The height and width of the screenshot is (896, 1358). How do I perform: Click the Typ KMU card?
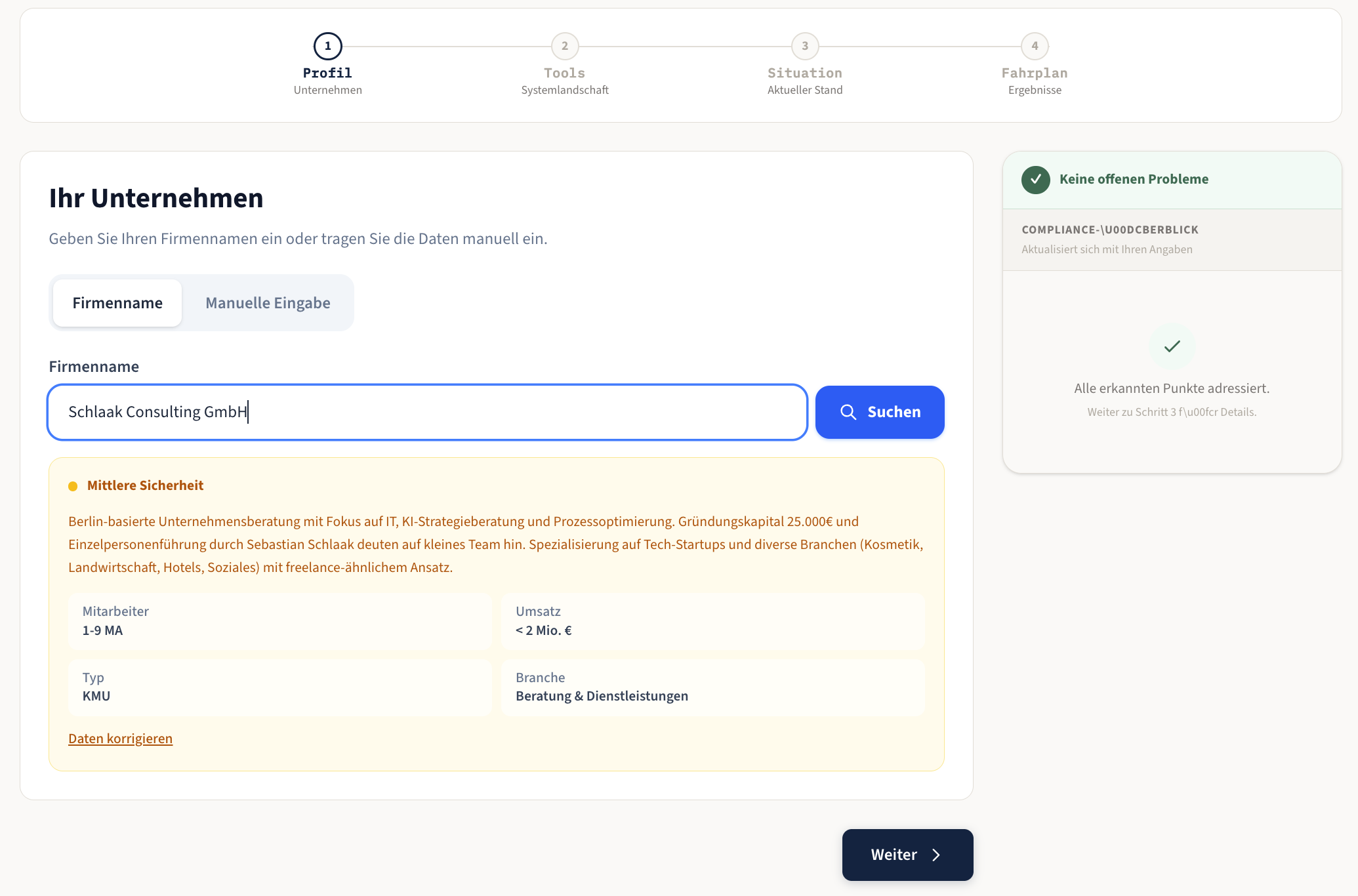click(x=279, y=687)
